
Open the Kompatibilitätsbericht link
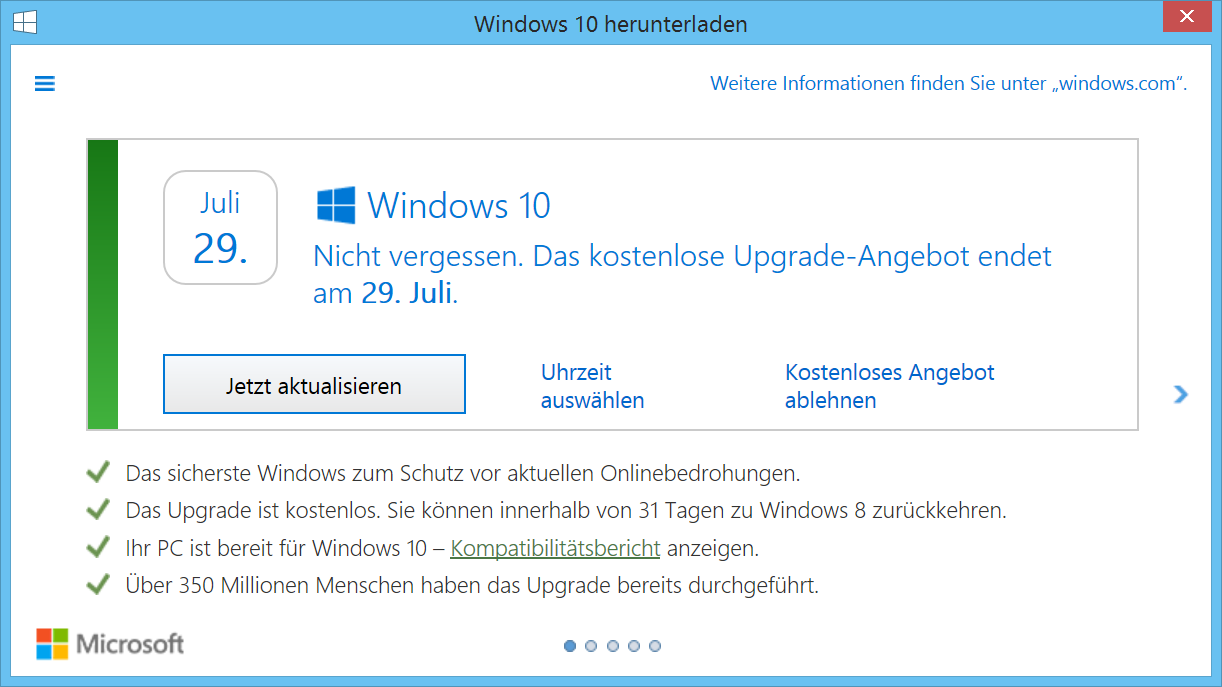click(555, 548)
